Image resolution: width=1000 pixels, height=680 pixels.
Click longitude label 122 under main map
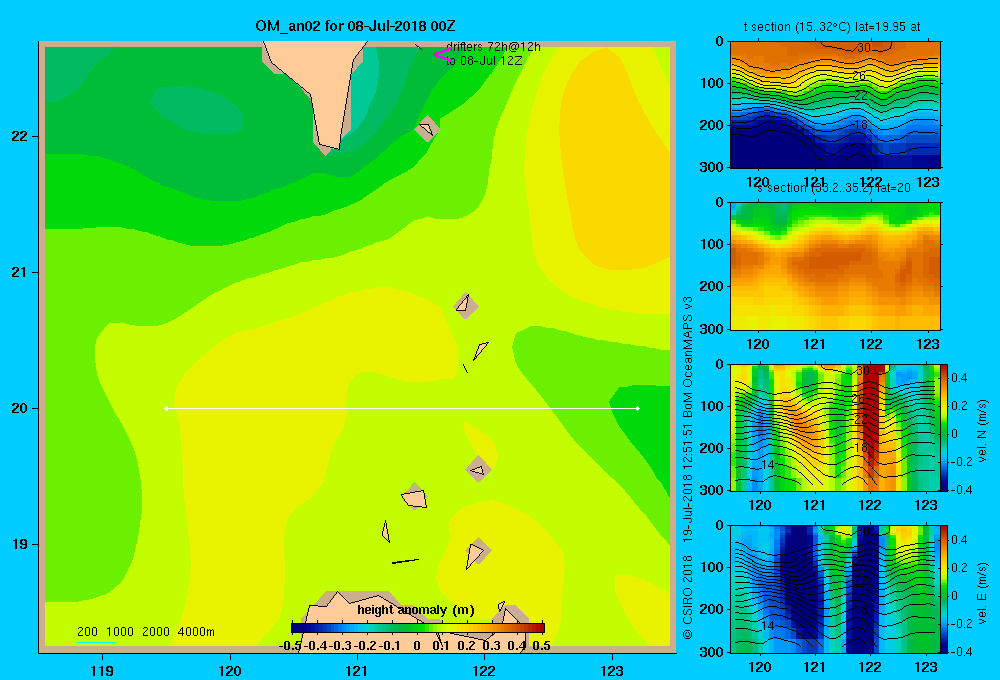[x=484, y=670]
